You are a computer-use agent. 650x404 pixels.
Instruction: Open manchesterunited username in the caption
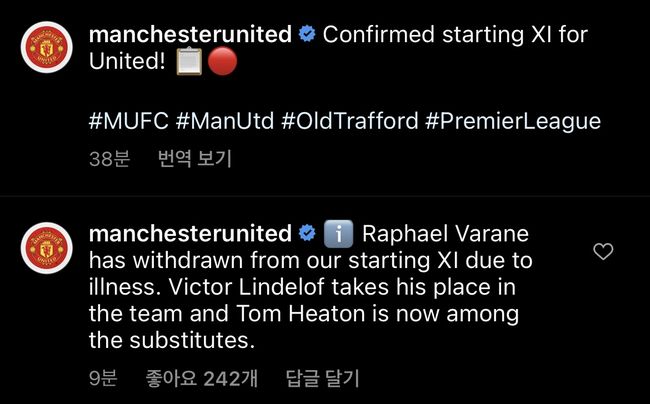(x=190, y=35)
